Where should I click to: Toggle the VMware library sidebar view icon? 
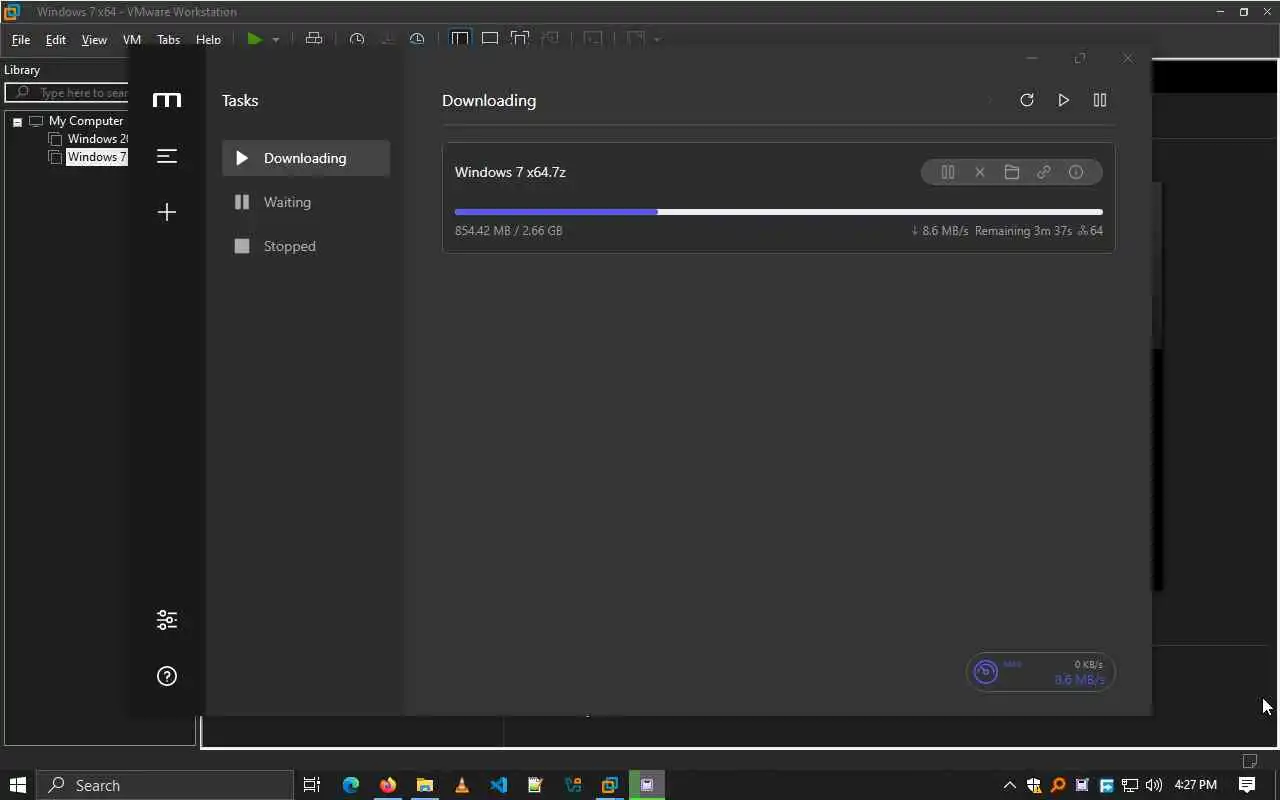pyautogui.click(x=460, y=39)
